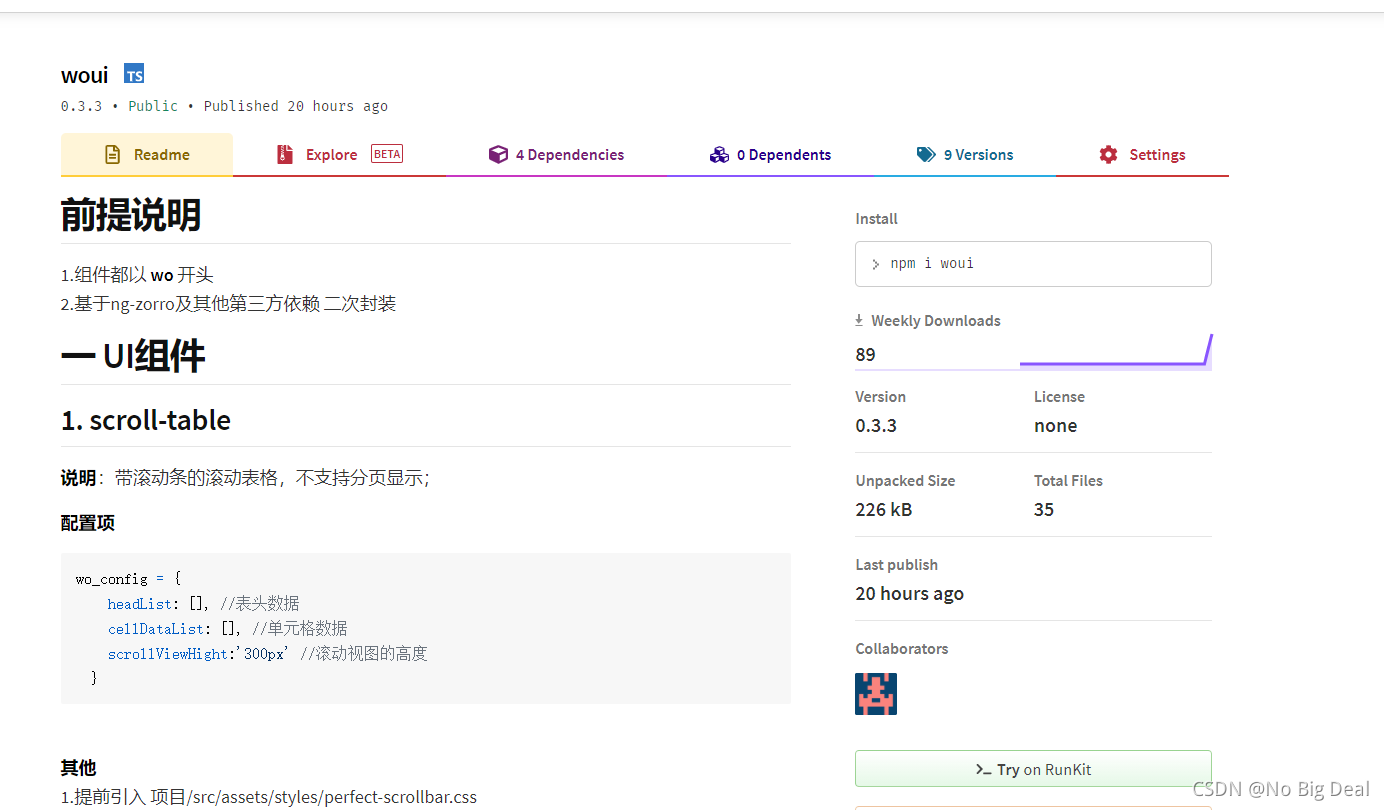Image resolution: width=1384 pixels, height=810 pixels.
Task: Click the 前提说明 heading
Action: (131, 215)
